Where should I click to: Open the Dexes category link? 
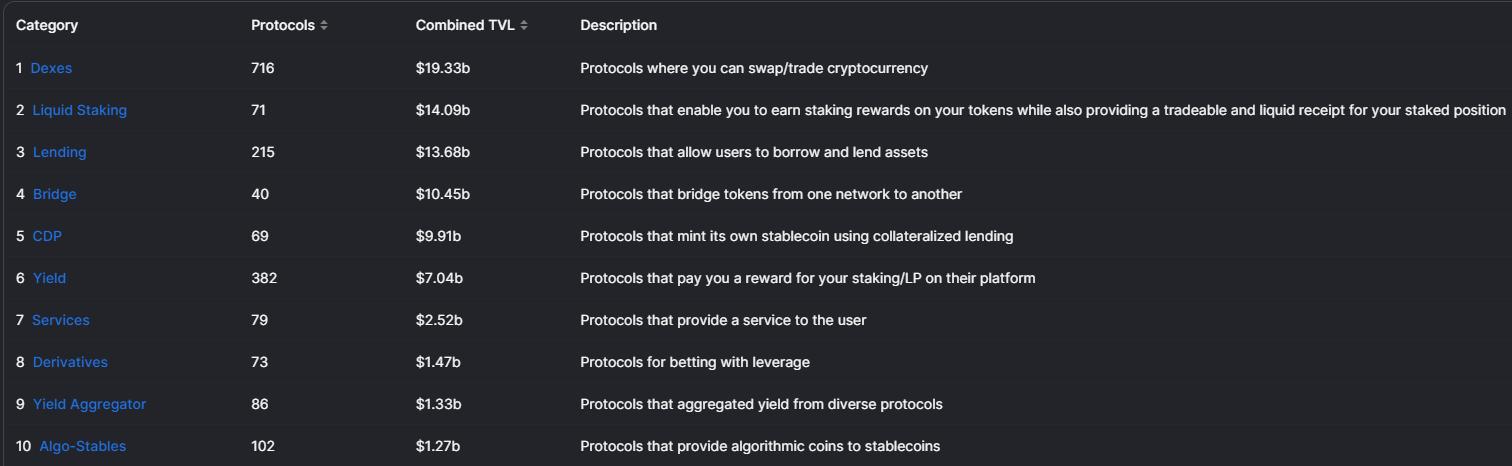51,68
